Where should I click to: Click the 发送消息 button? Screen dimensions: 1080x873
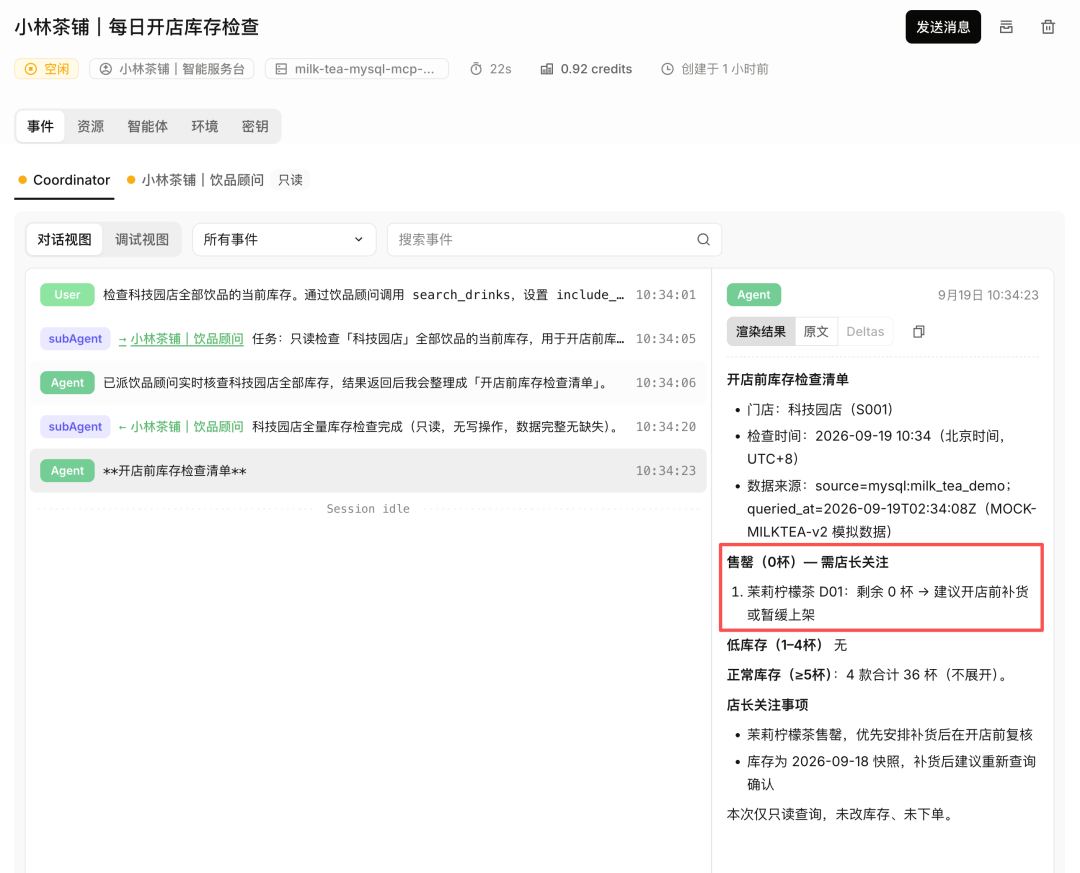click(942, 27)
